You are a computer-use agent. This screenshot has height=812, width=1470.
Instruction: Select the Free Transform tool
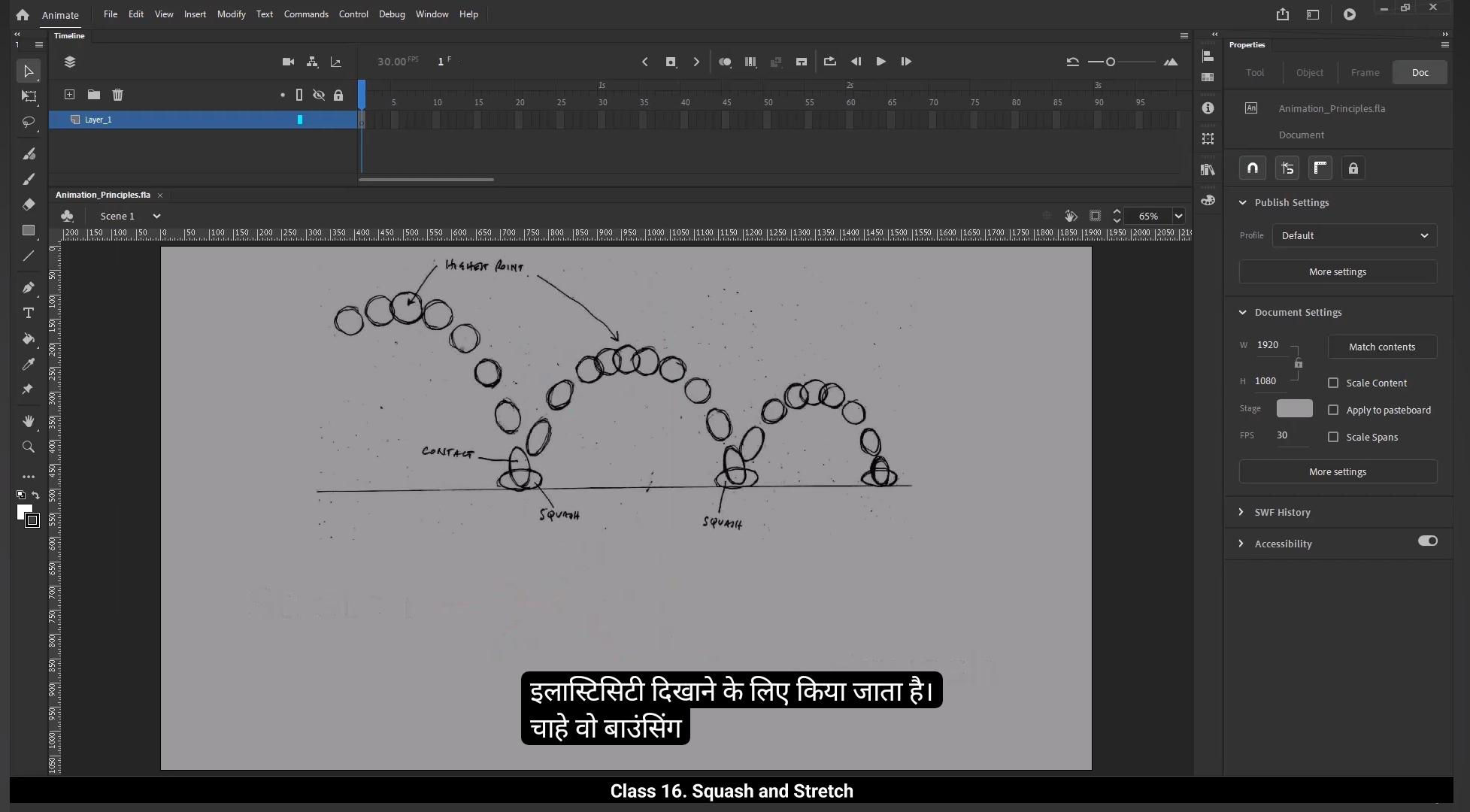coord(29,96)
